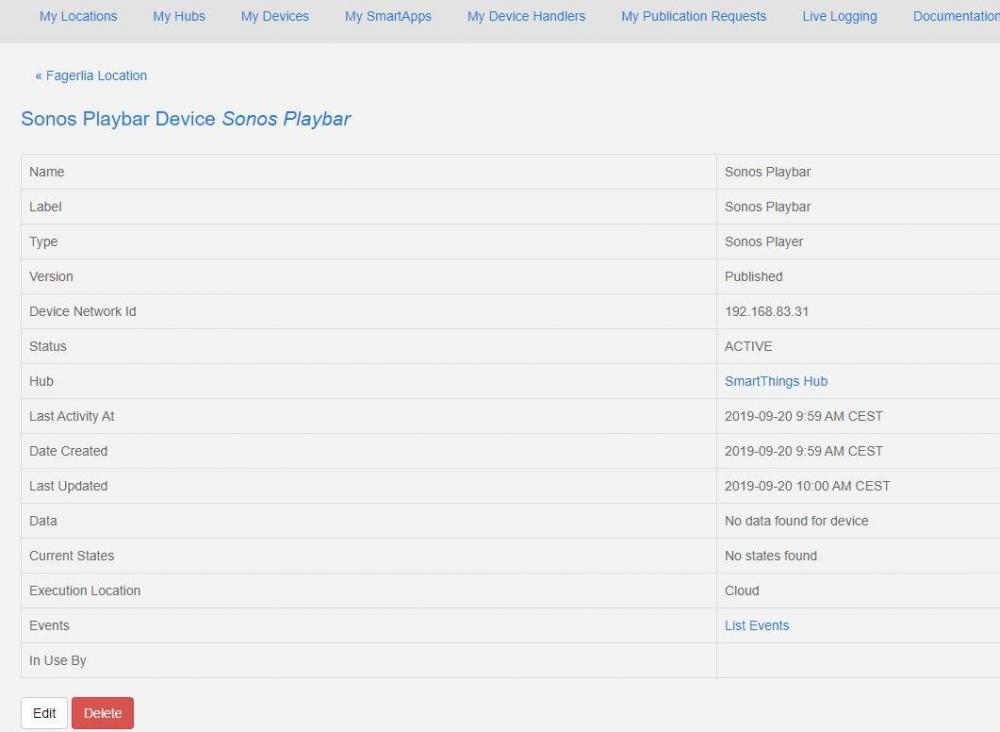Screen dimensions: 1000x732
Task: Click the Sonos Playbar Device page heading
Action: coord(186,119)
